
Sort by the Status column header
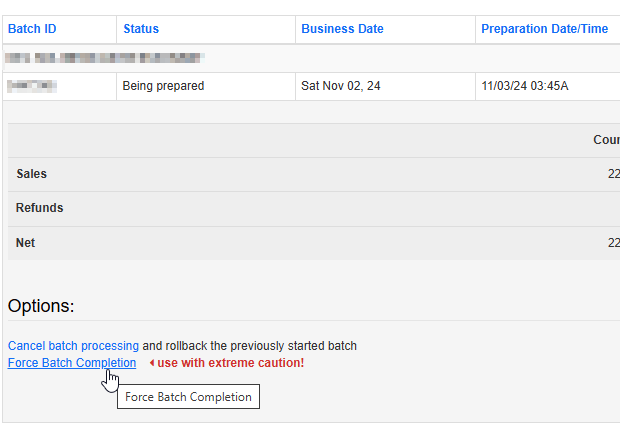tap(141, 29)
